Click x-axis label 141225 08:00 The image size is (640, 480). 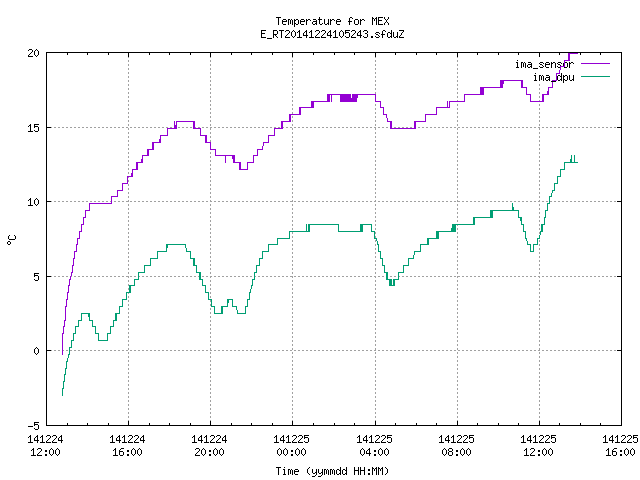tap(456, 446)
